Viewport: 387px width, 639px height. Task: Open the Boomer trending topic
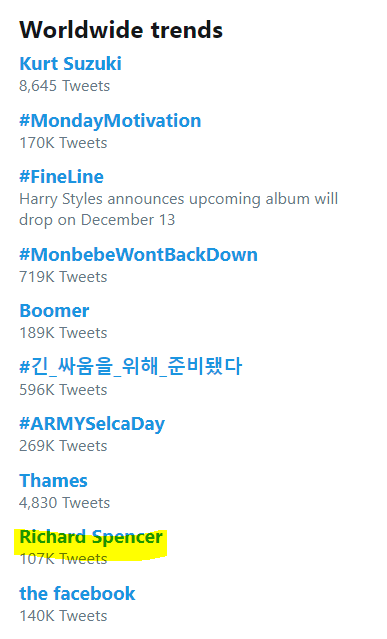[54, 311]
